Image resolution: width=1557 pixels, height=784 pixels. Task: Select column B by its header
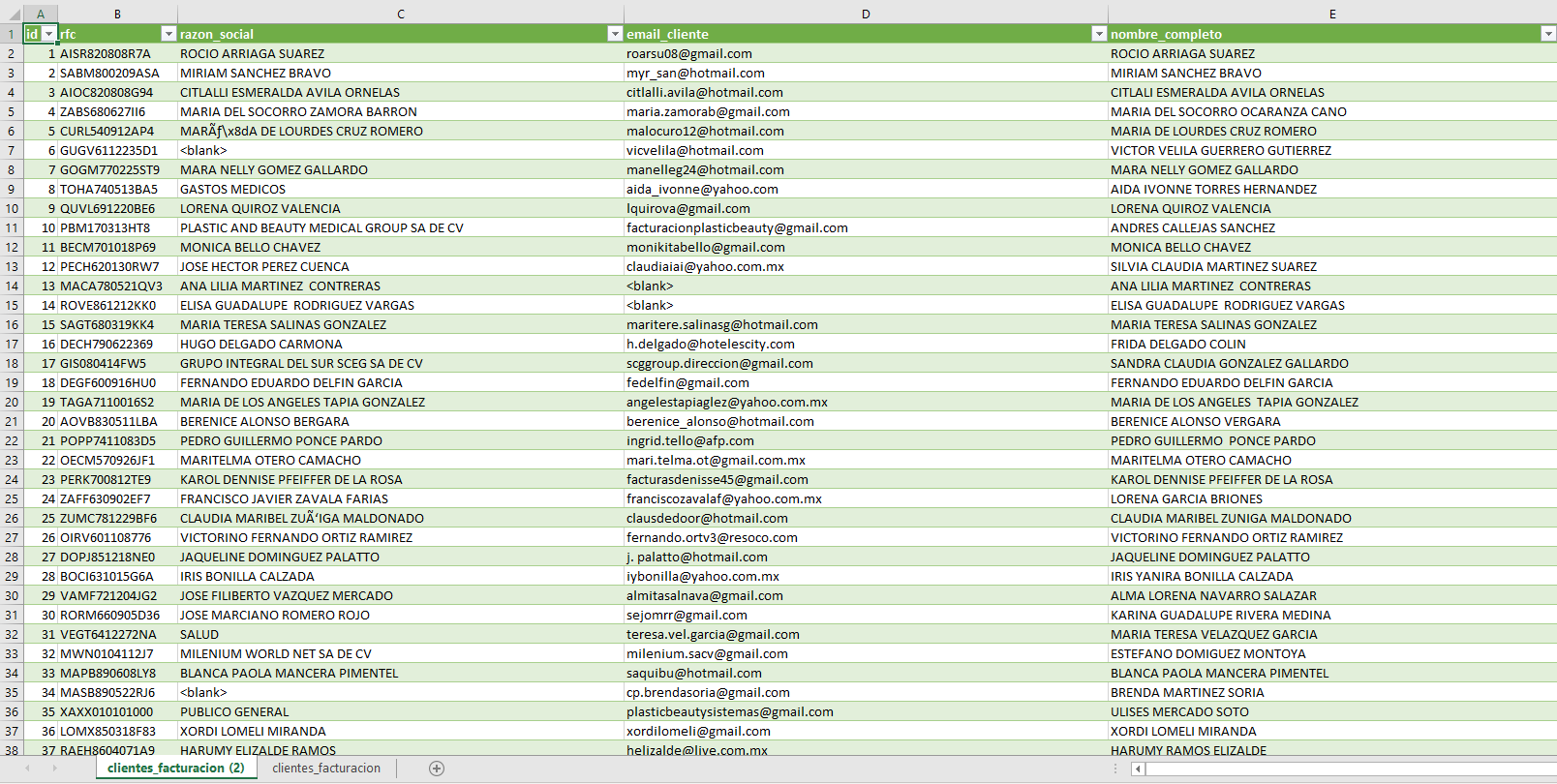pos(118,14)
